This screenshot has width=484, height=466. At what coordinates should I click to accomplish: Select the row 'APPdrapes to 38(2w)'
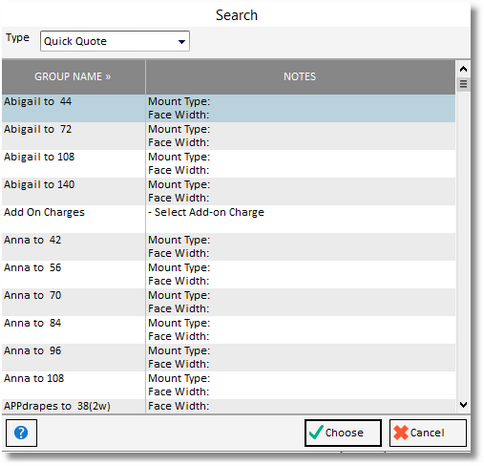[228, 406]
